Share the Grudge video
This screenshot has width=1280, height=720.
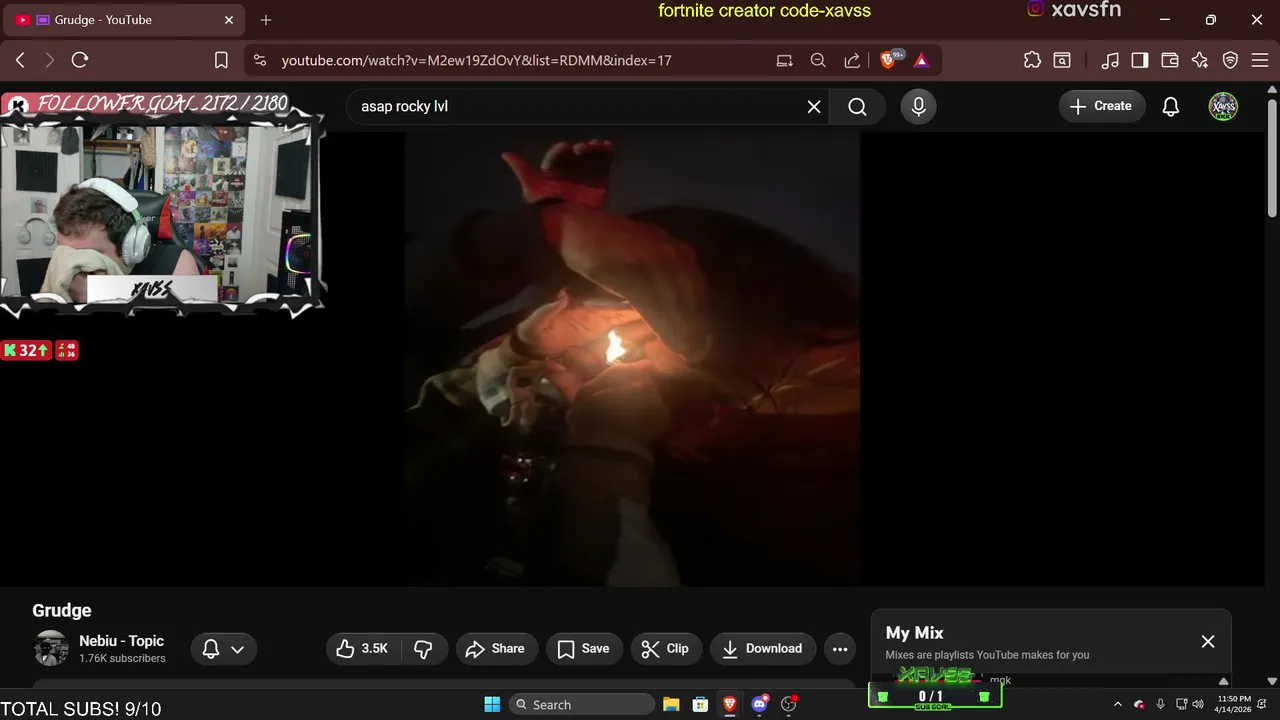click(x=496, y=649)
